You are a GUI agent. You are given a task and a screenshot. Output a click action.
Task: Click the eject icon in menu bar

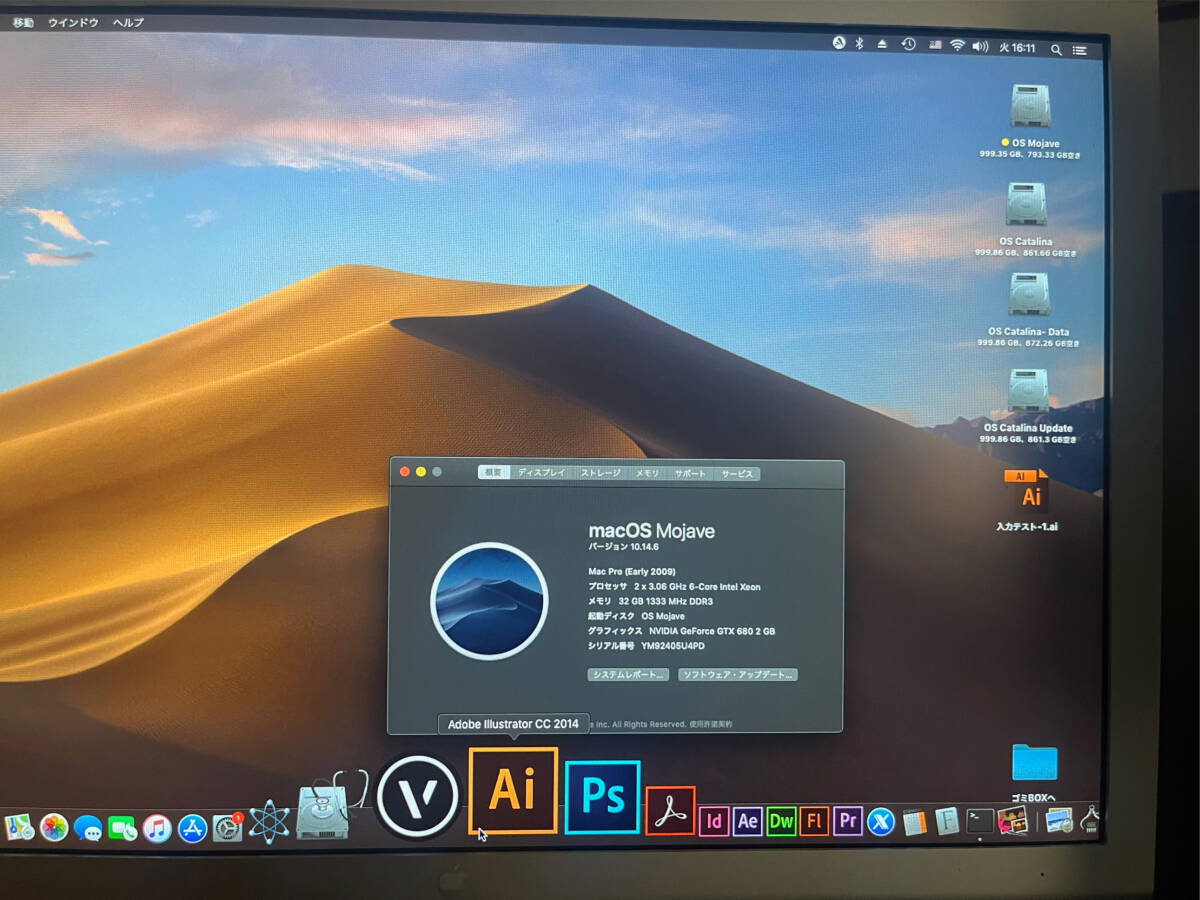(883, 44)
